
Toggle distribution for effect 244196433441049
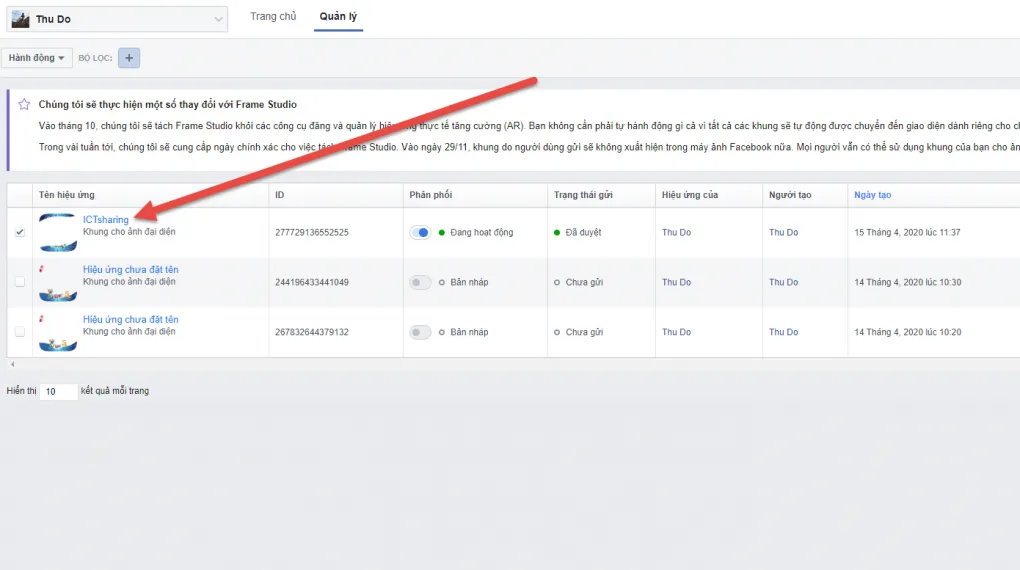[421, 282]
